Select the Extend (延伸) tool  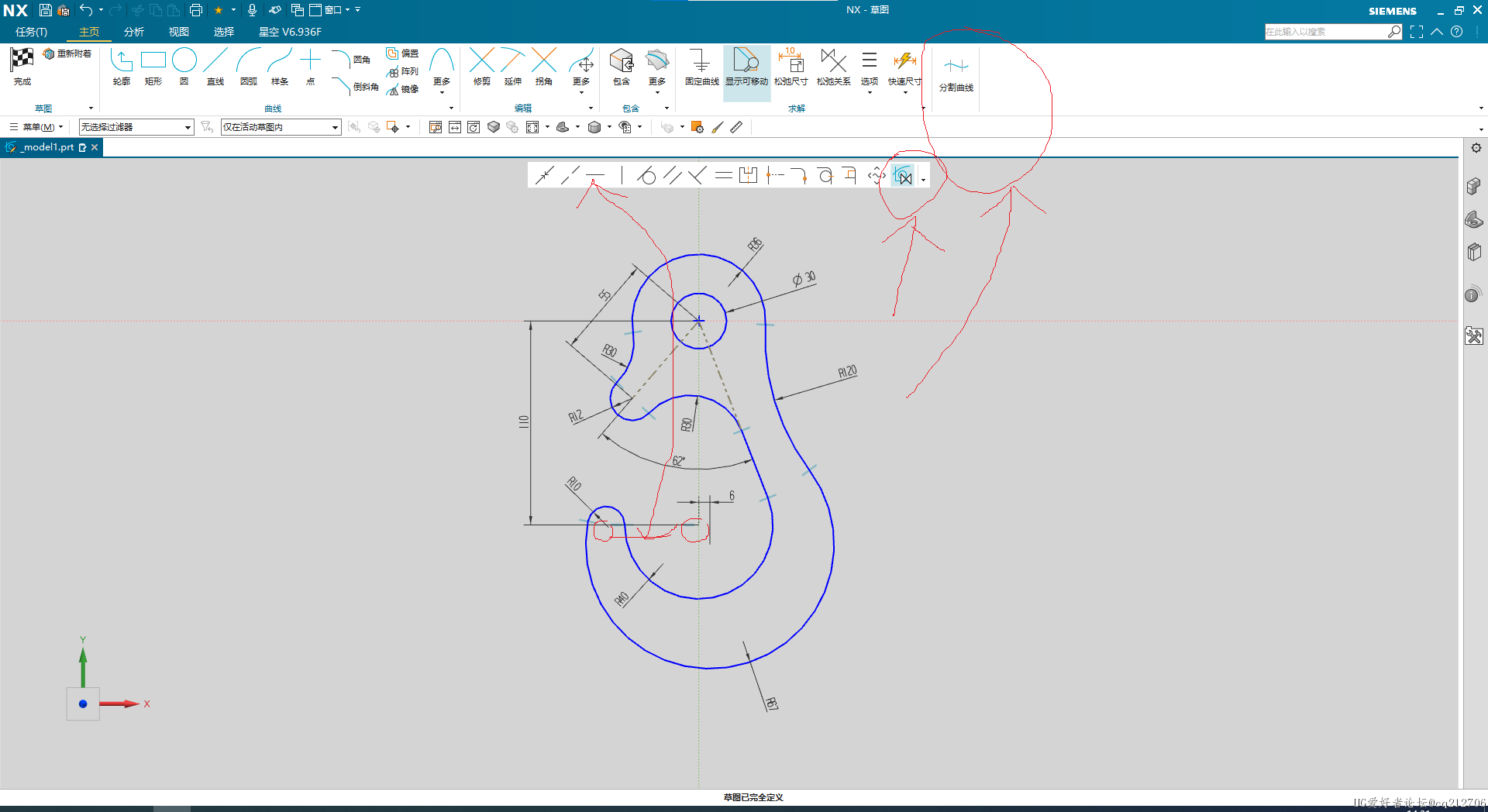tap(513, 67)
